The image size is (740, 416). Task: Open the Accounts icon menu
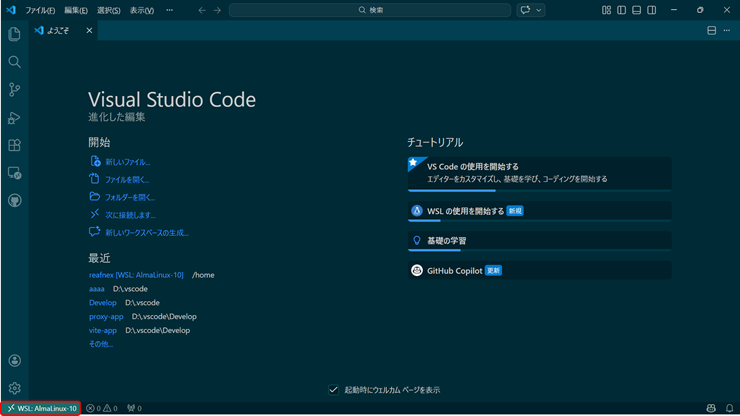point(14,361)
